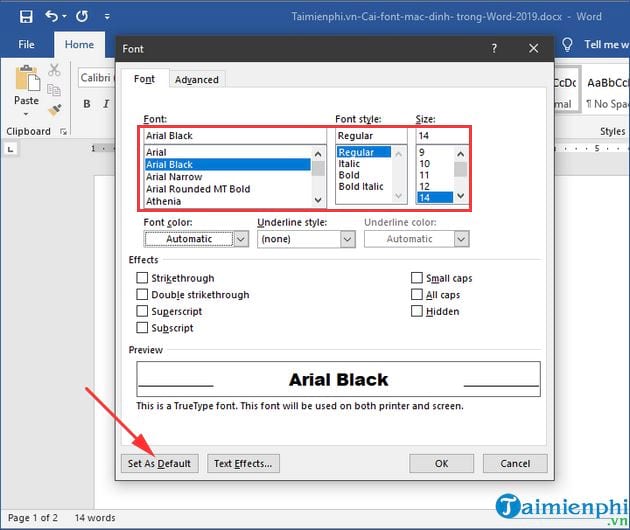Select size 9 in size list
This screenshot has height=530, width=630.
pos(435,152)
